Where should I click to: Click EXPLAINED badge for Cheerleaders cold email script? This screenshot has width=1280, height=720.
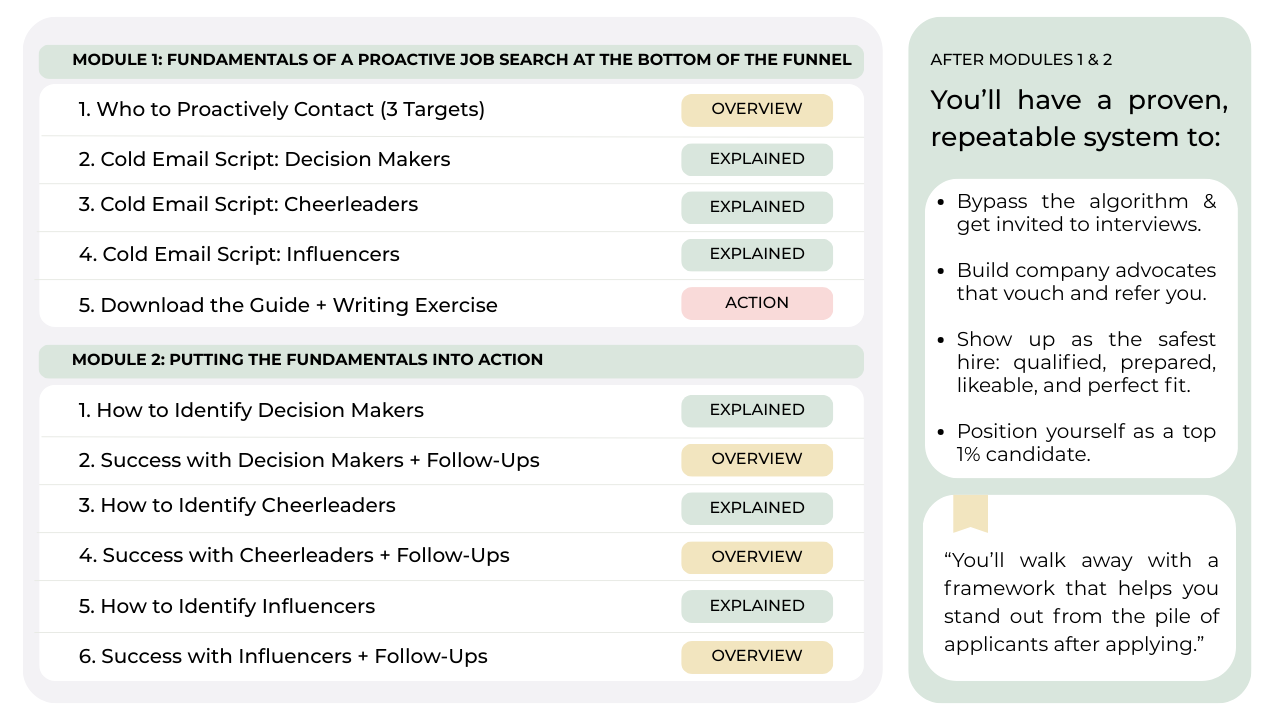[757, 207]
